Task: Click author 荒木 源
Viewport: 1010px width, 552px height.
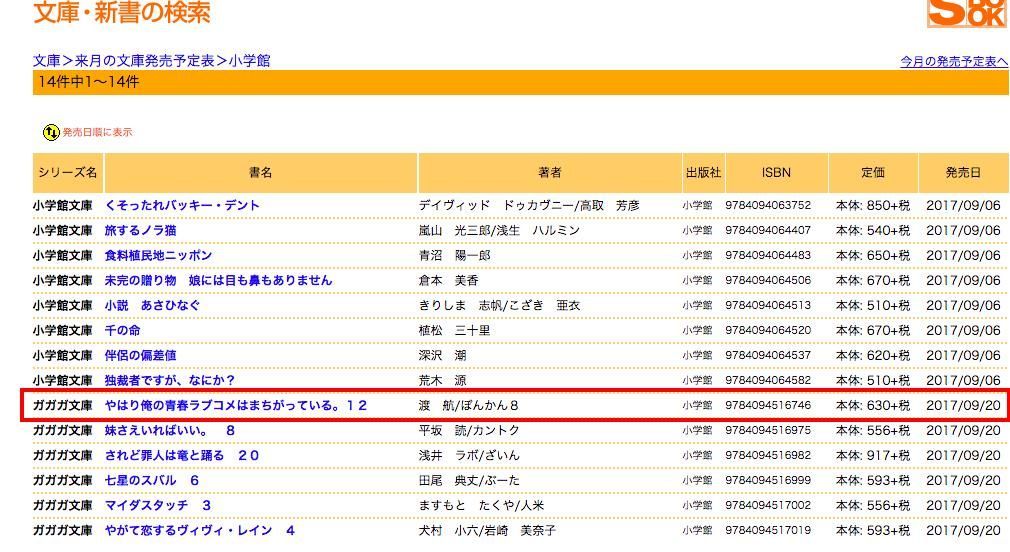Action: click(x=443, y=381)
